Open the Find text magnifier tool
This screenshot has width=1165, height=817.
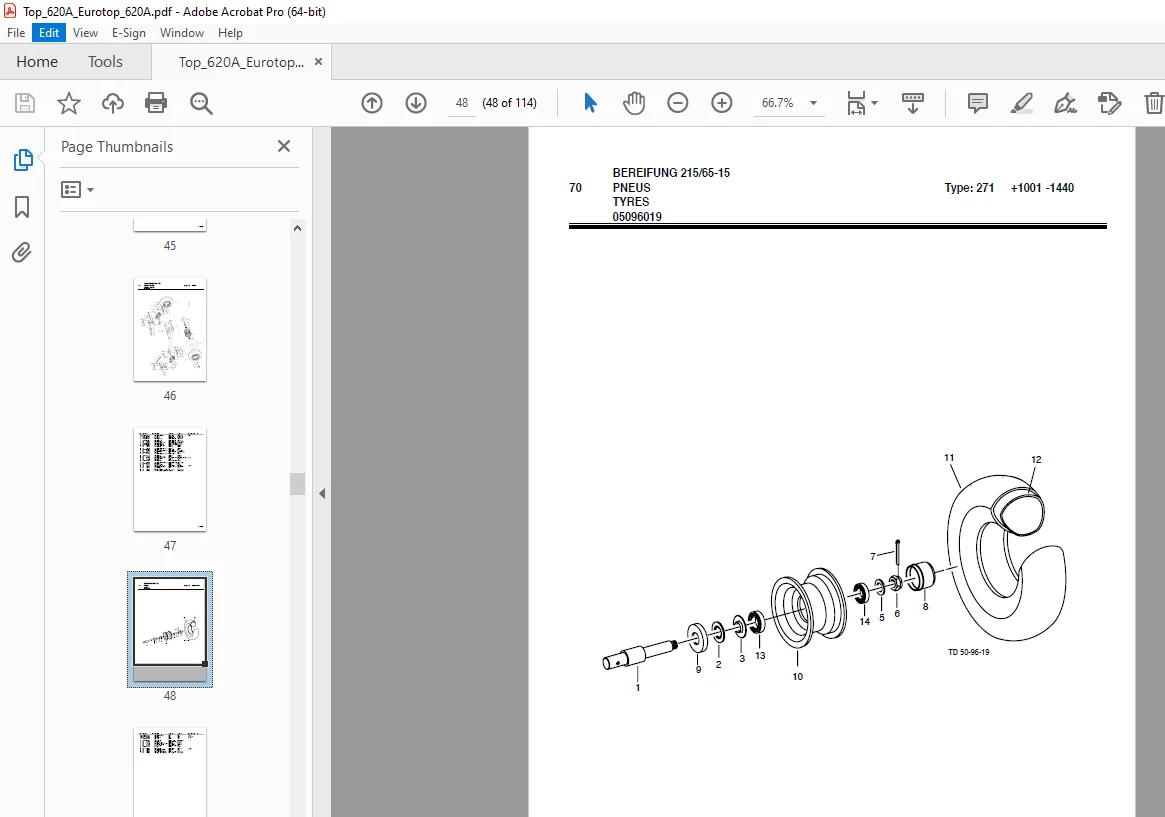pos(201,102)
